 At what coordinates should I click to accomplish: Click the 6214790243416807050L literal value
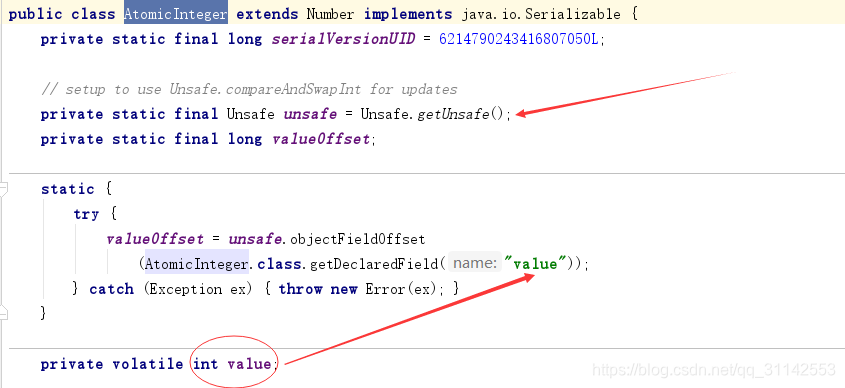519,39
